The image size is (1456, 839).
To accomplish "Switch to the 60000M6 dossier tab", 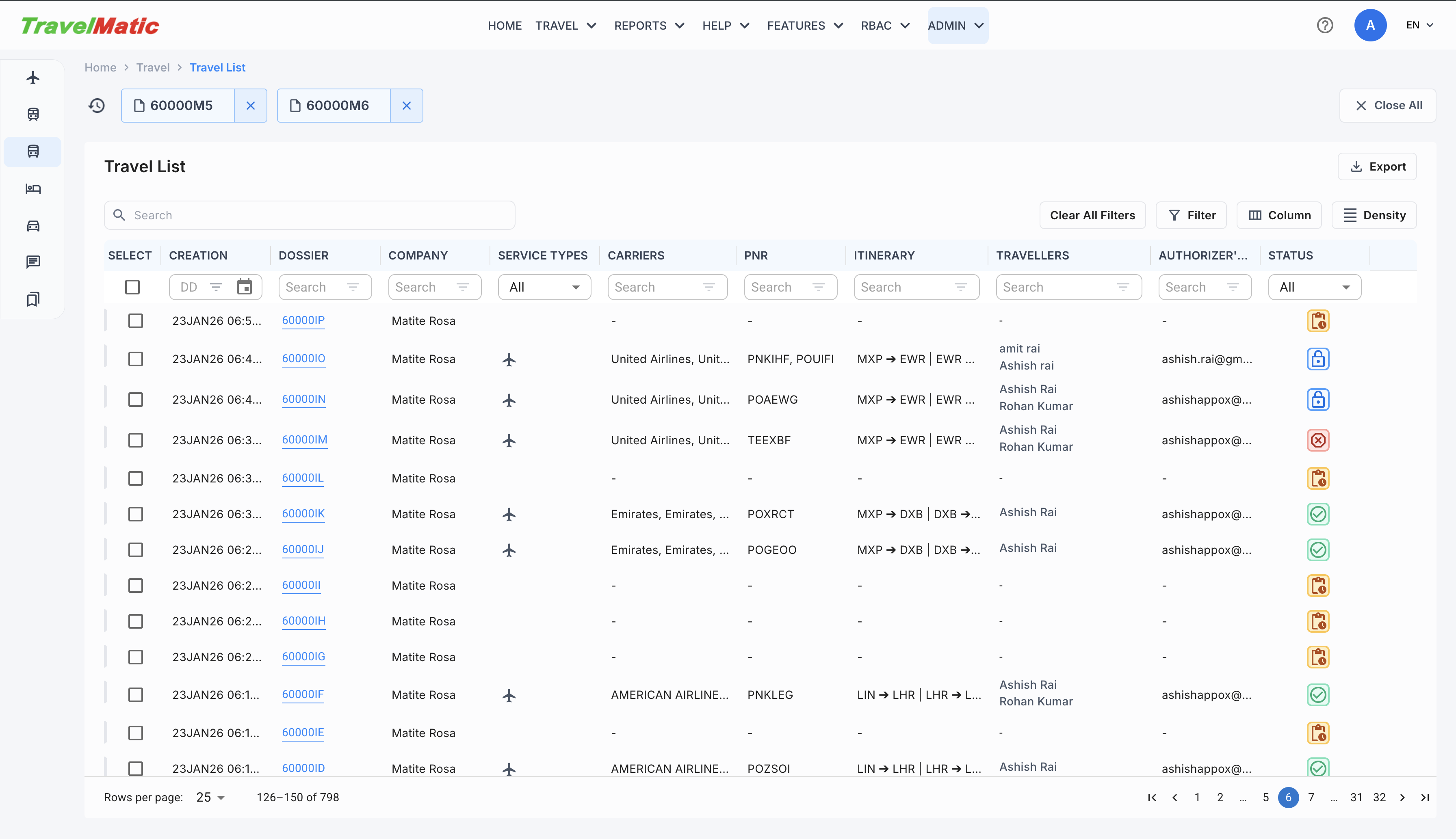I will click(334, 106).
